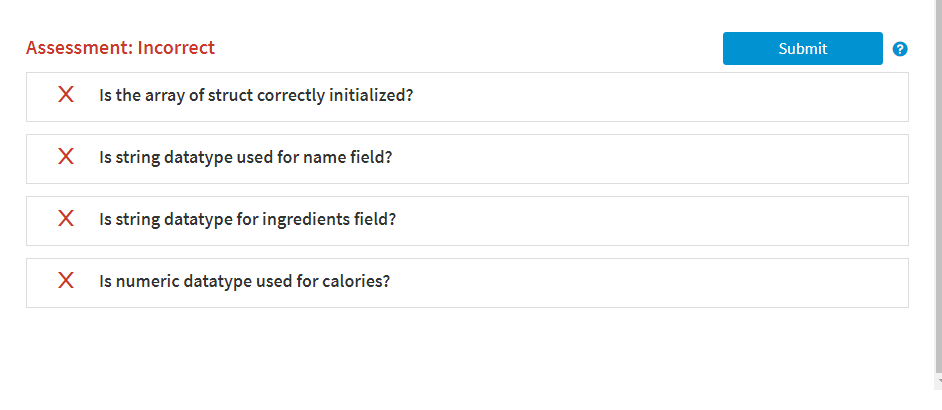
Task: Click the red 'Assessment:' label
Action: click(x=79, y=47)
